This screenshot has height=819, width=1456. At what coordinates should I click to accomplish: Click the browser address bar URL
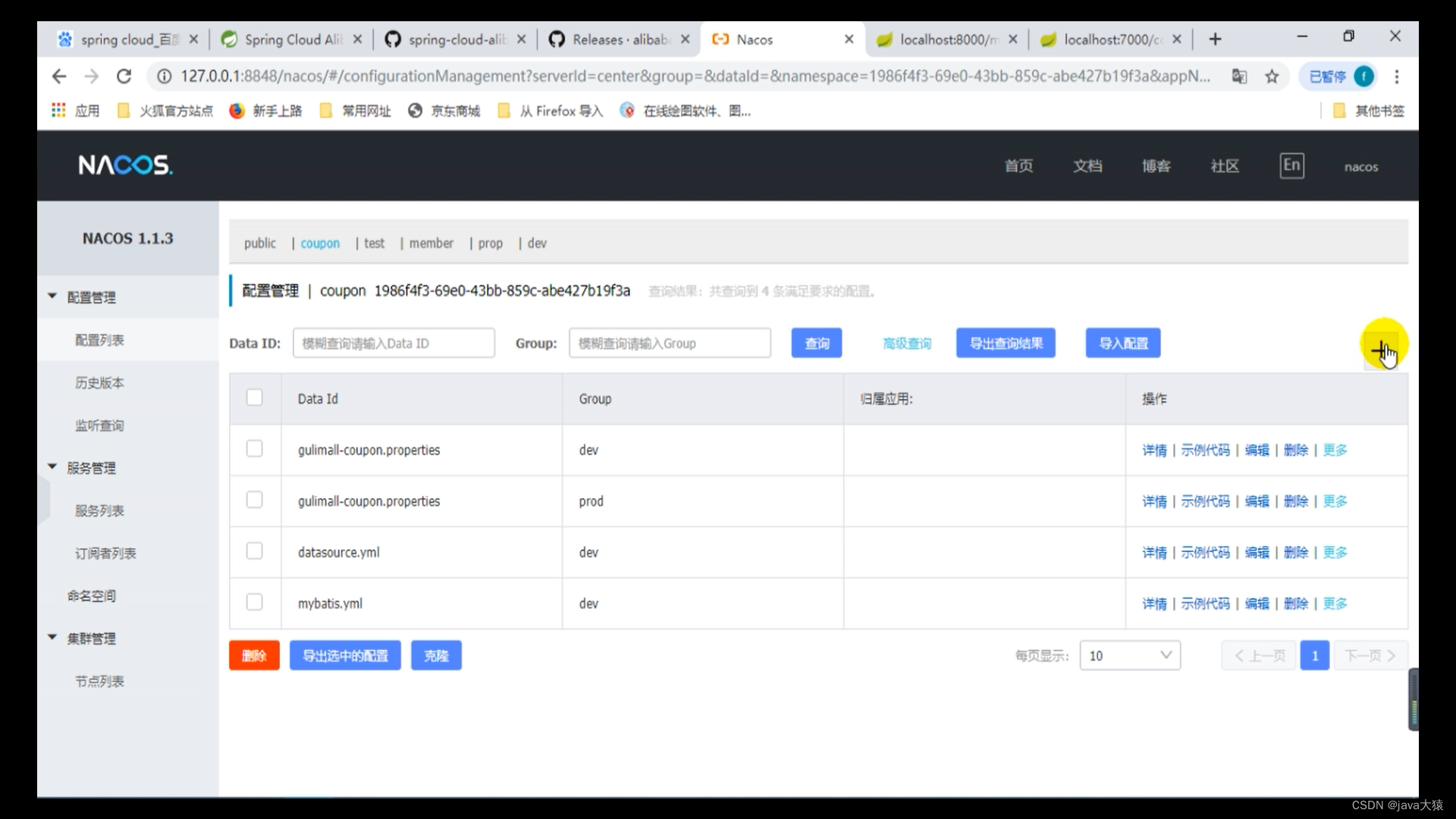coord(695,76)
